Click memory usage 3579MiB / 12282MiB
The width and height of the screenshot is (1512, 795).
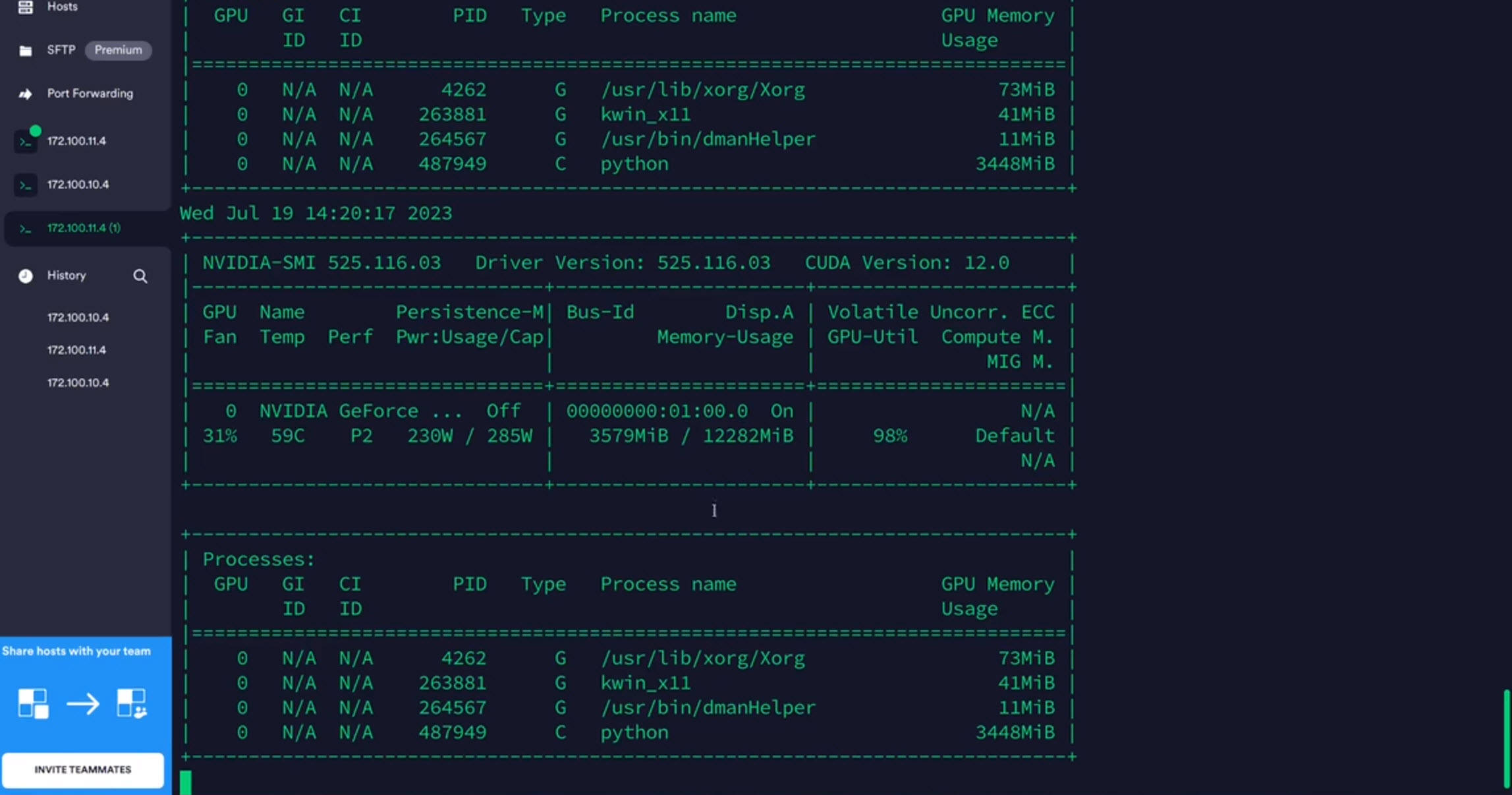pyautogui.click(x=691, y=436)
